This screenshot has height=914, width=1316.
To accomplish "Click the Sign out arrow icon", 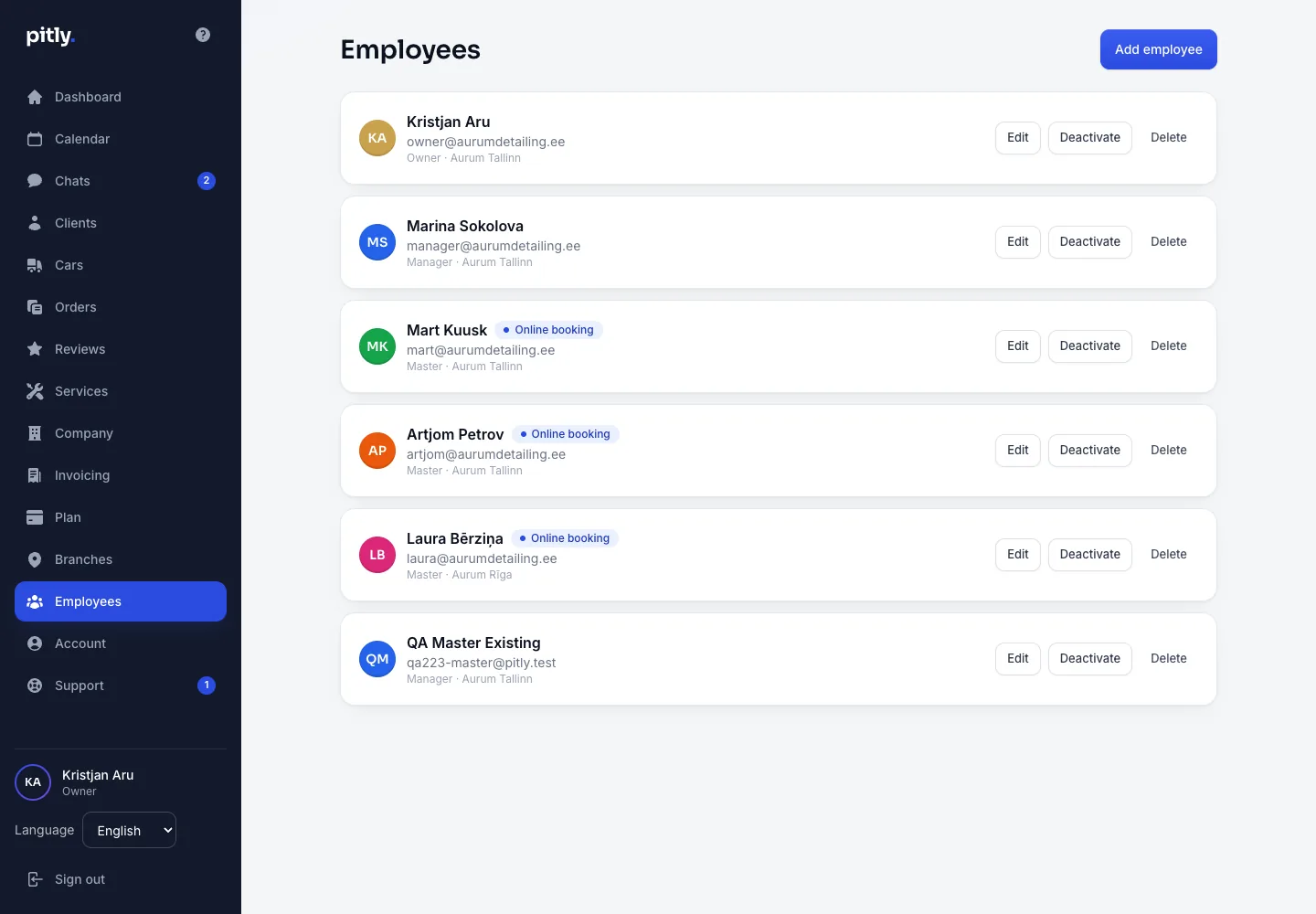I will 35,879.
